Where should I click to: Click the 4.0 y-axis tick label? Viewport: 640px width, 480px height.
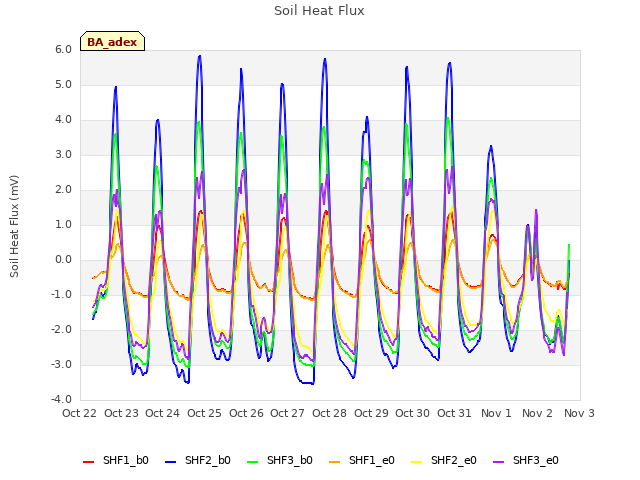tap(63, 120)
